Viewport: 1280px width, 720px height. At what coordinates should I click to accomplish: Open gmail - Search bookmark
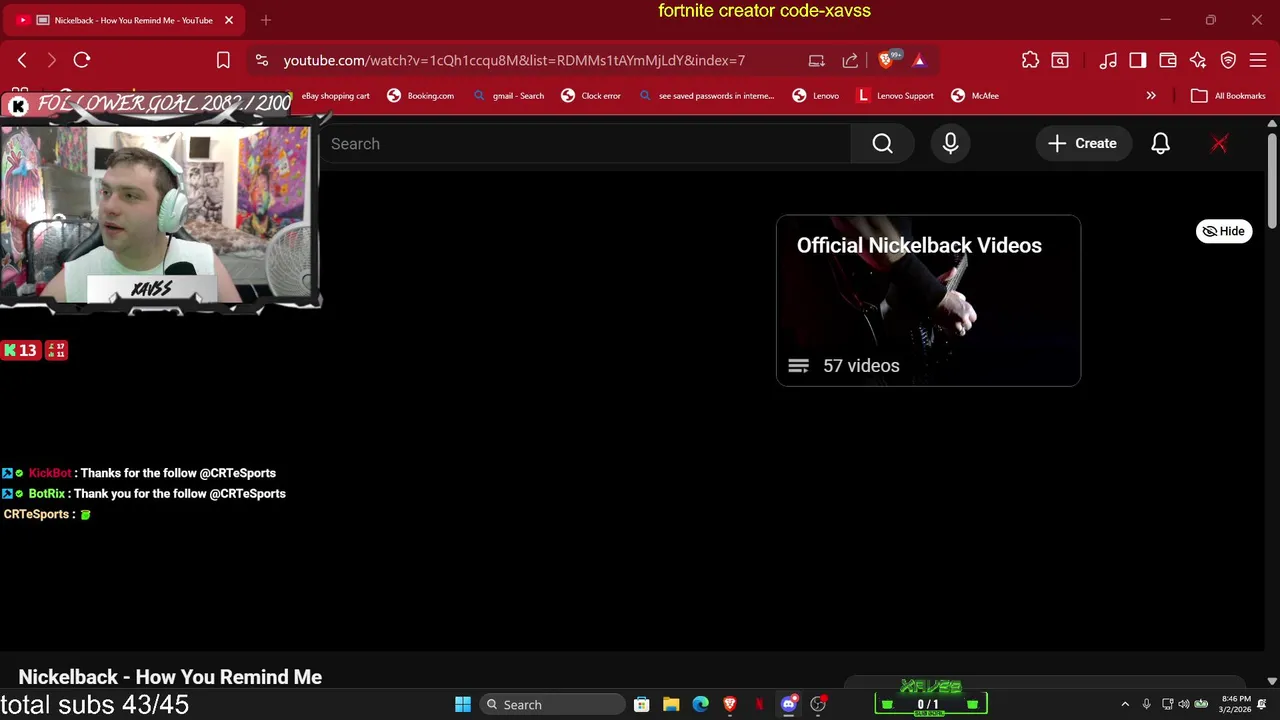(509, 96)
